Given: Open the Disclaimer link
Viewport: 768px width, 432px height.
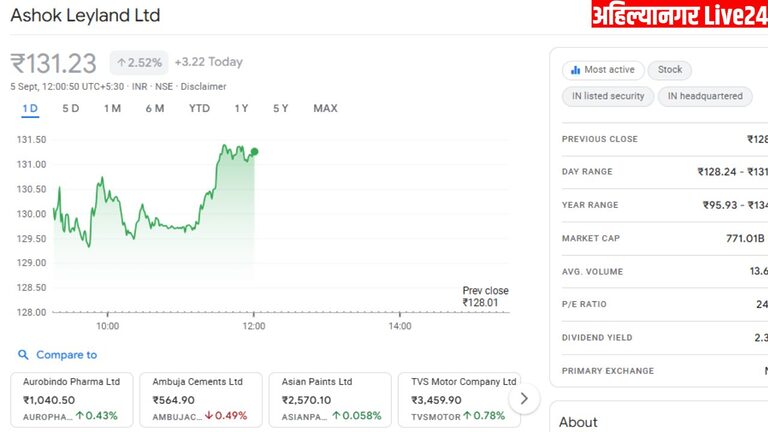Looking at the screenshot, I should click(204, 87).
